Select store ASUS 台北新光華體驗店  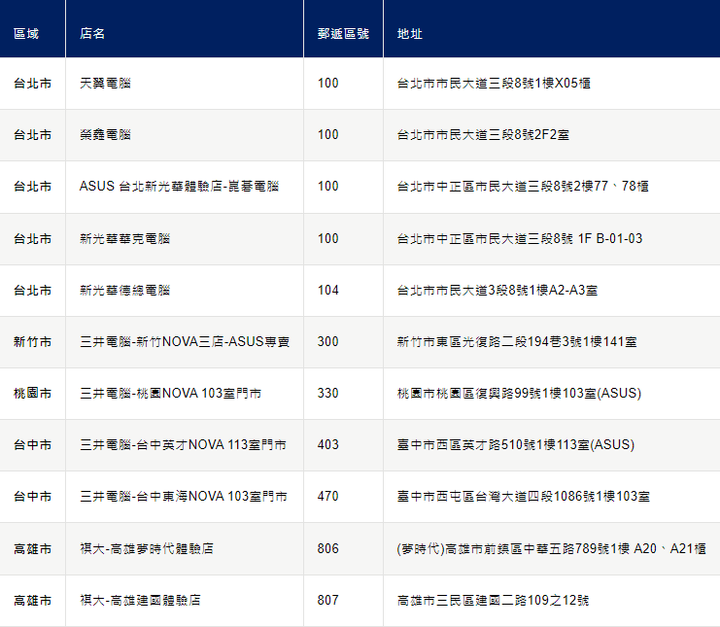pos(179,186)
